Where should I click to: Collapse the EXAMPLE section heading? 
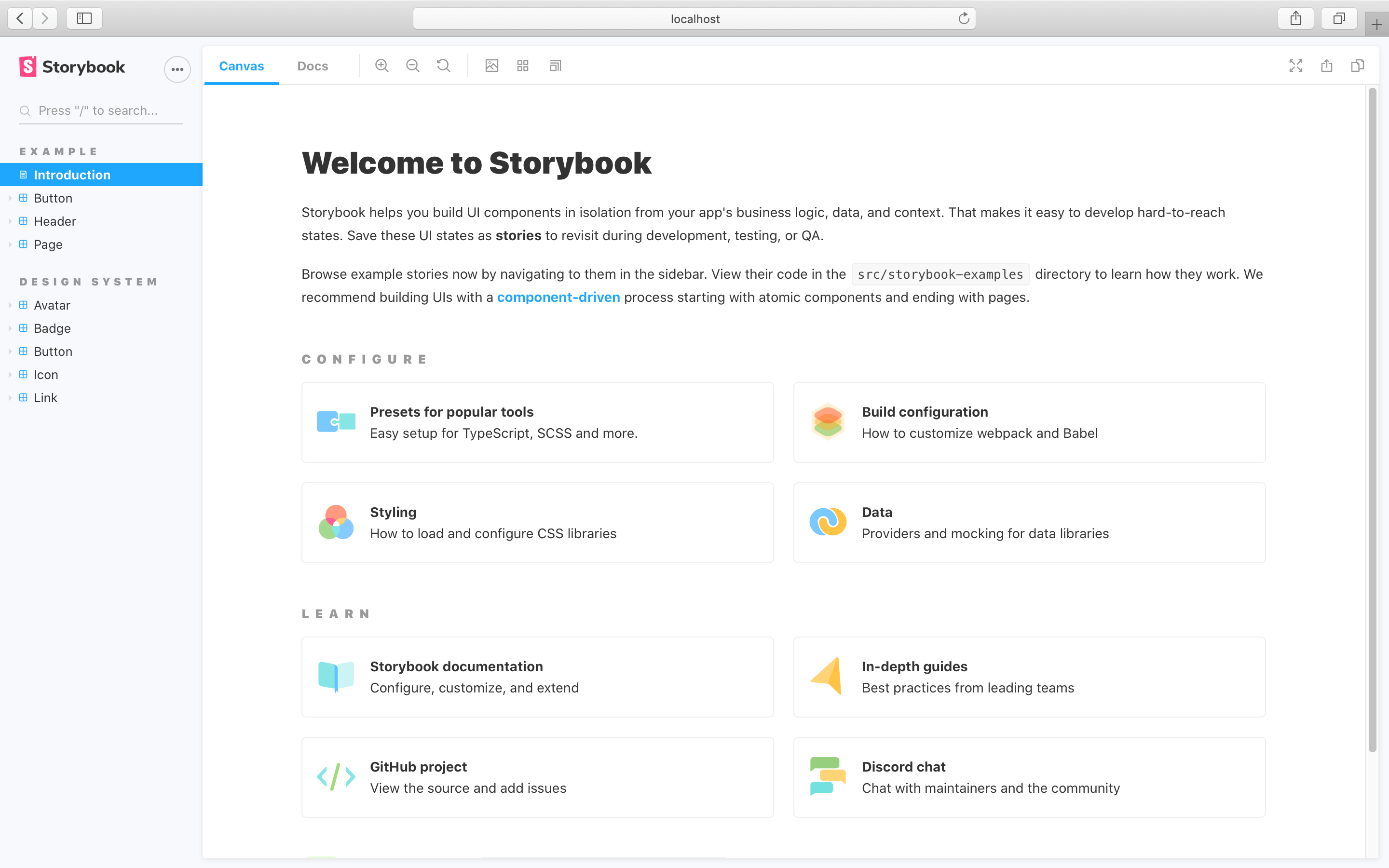pyautogui.click(x=58, y=151)
